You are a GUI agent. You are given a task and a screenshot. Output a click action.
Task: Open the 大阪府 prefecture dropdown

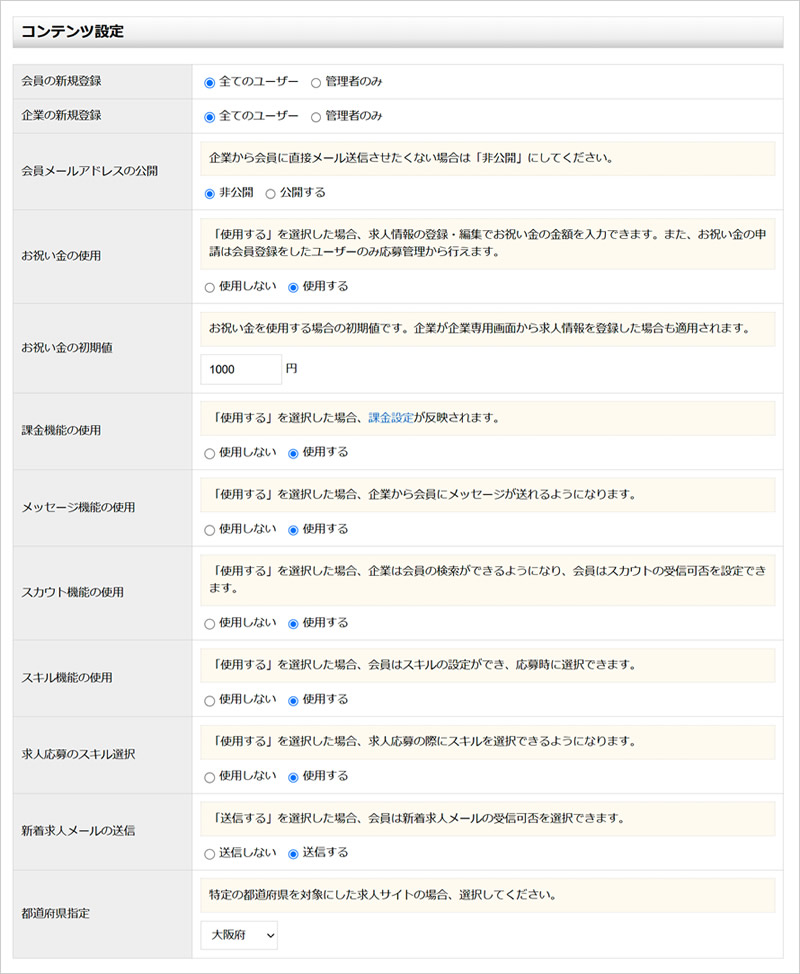(x=240, y=935)
